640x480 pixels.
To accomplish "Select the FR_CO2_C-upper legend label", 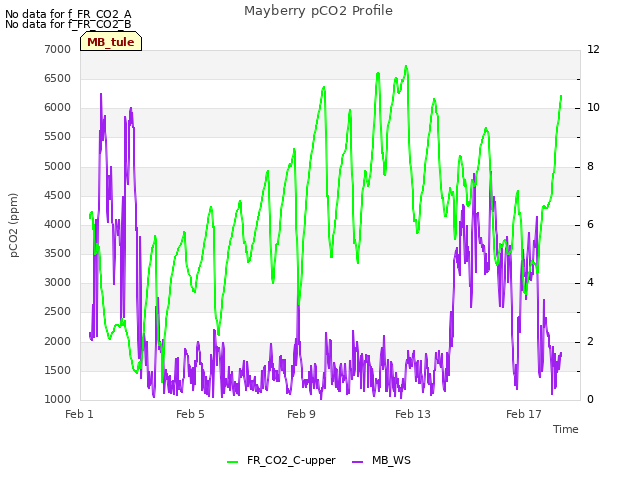I will [291, 460].
